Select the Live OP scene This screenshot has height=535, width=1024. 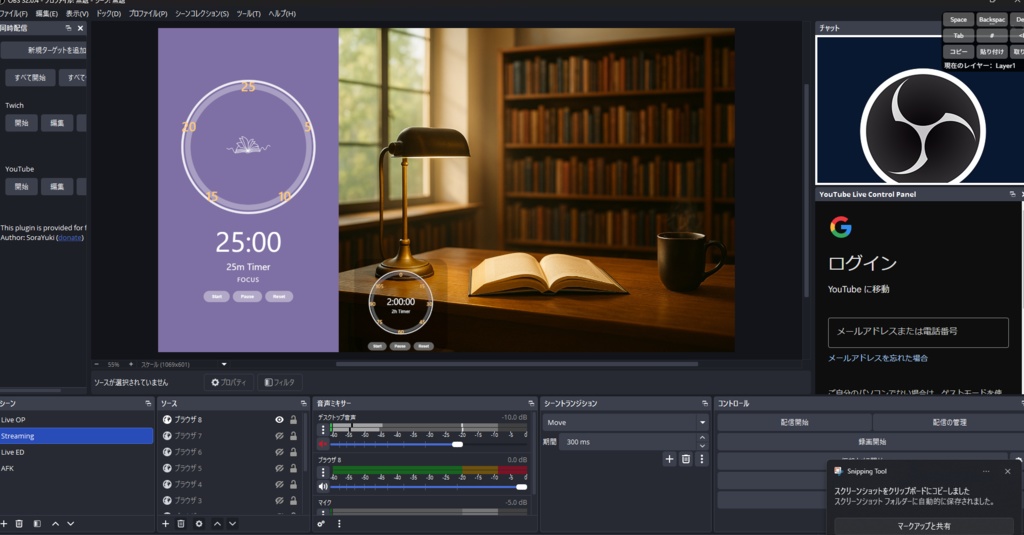pos(76,420)
